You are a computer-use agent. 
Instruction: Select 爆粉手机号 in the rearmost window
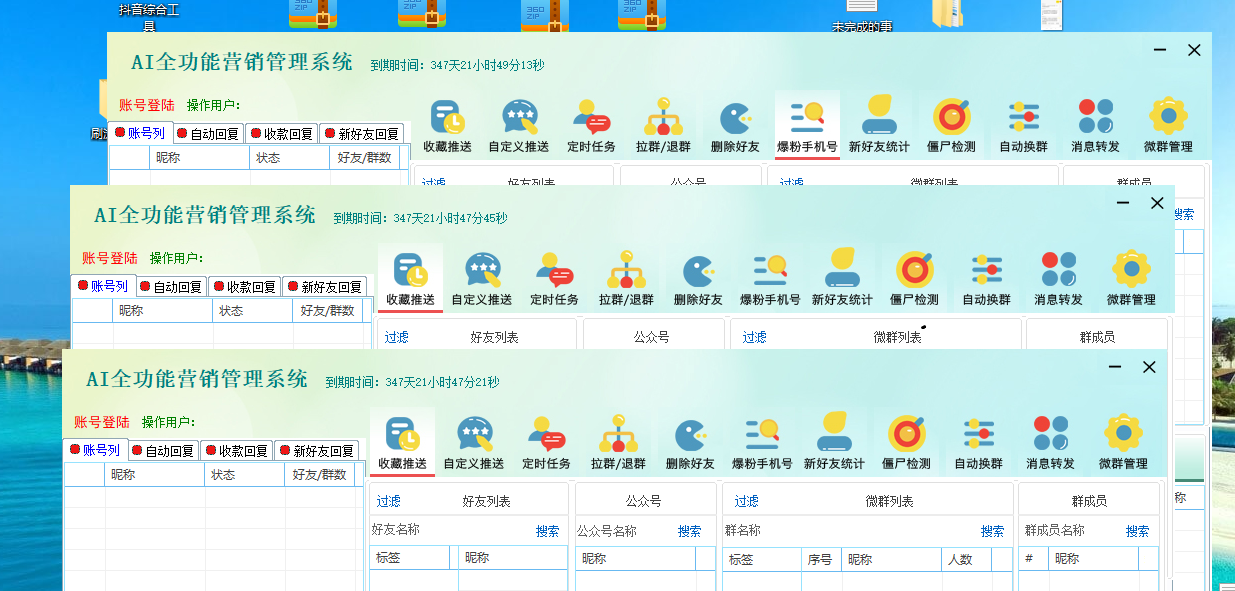807,125
